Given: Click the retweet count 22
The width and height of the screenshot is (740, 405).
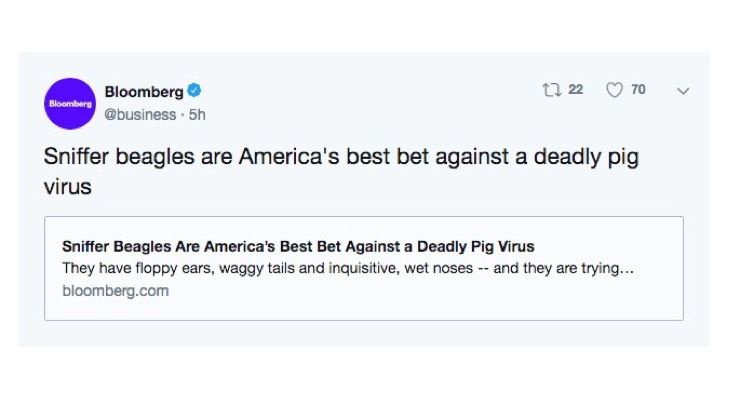Looking at the screenshot, I should [x=576, y=90].
